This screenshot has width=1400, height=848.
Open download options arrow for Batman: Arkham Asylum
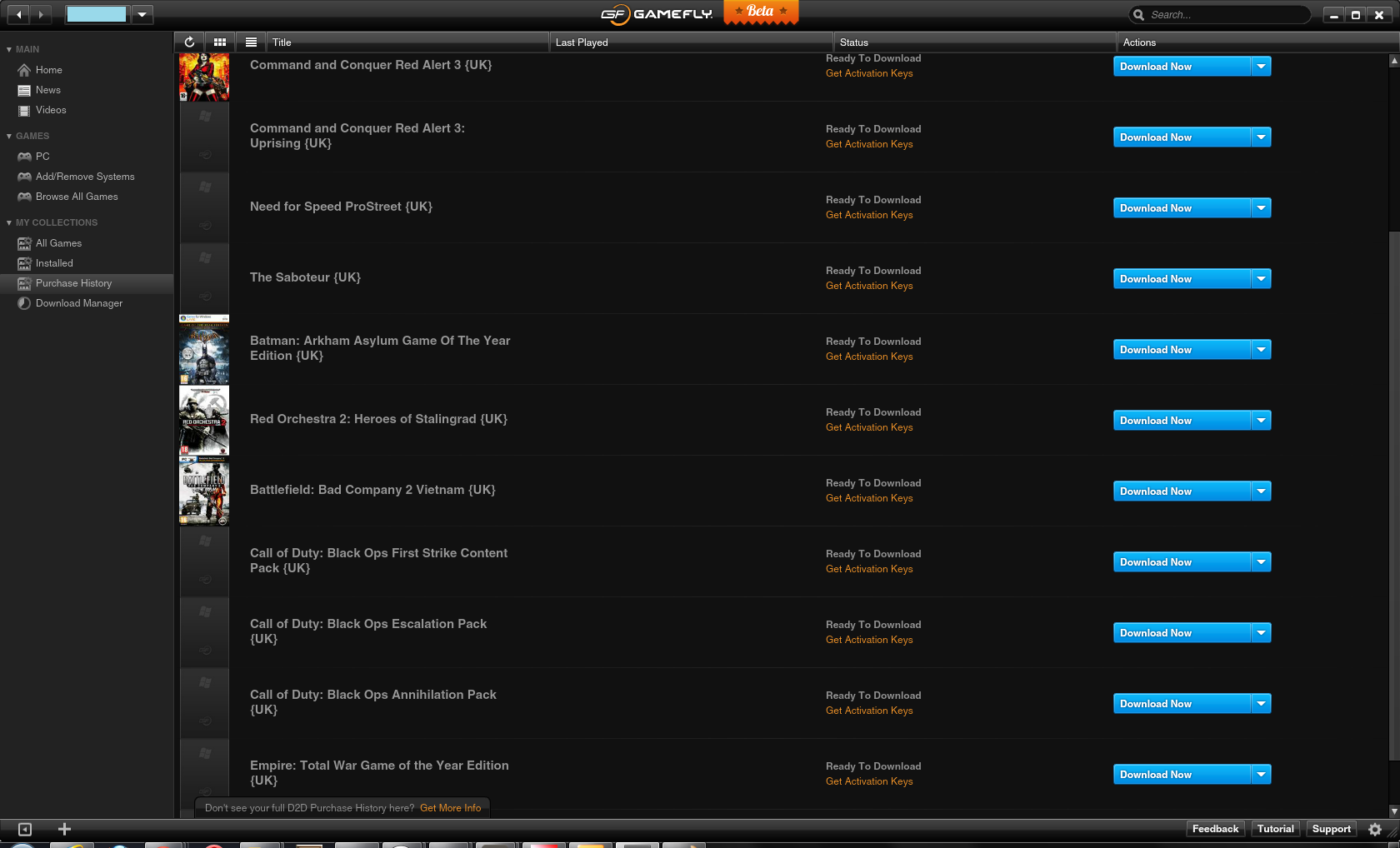[1261, 350]
